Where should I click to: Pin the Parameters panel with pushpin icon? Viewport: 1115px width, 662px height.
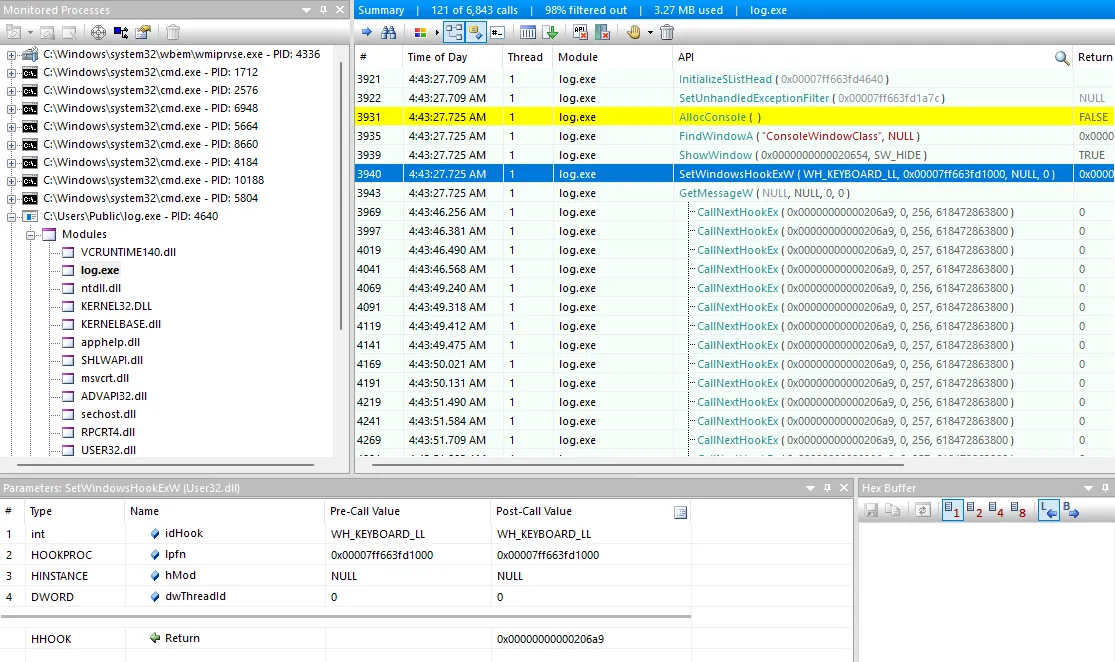point(827,488)
